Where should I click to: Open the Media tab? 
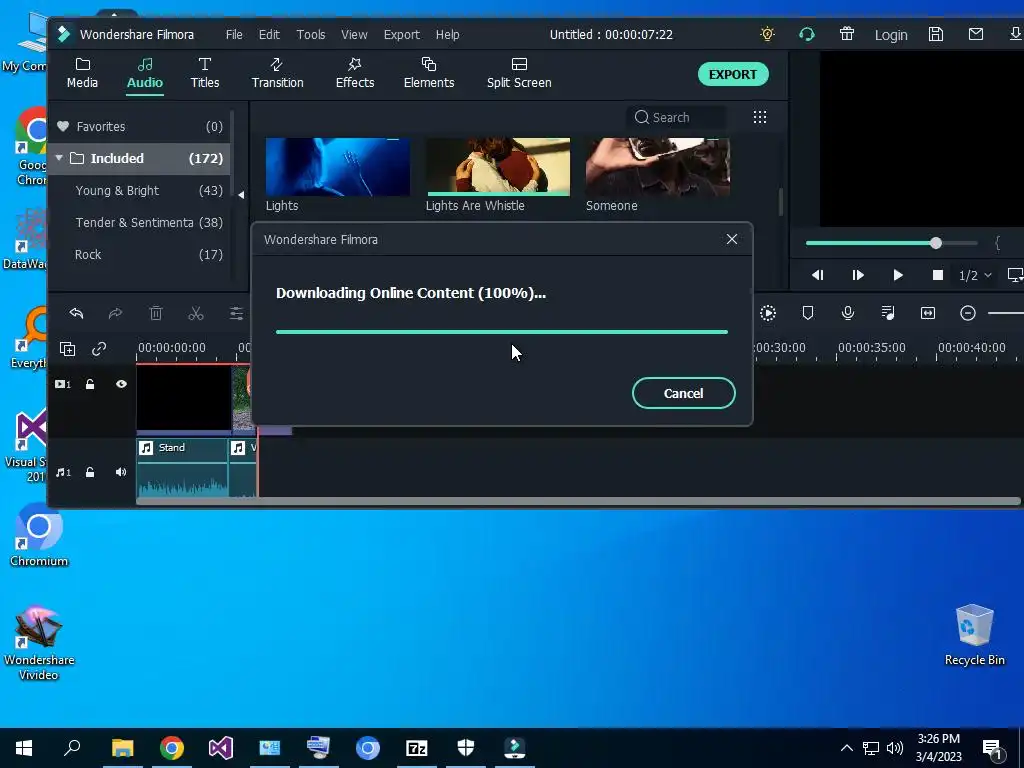[82, 73]
